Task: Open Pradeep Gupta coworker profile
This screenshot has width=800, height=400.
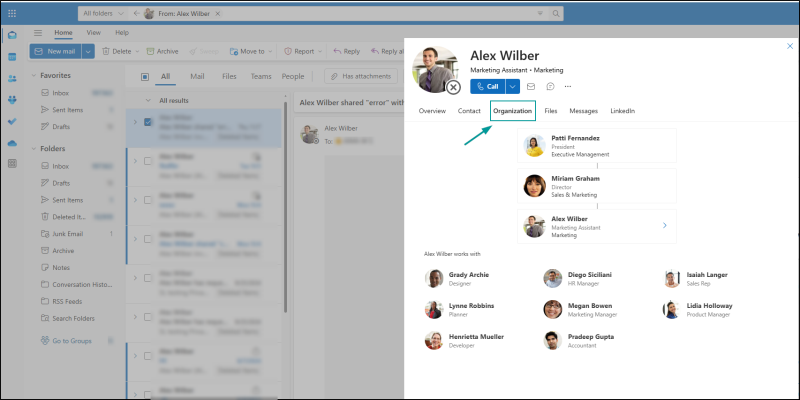Action: pyautogui.click(x=579, y=340)
